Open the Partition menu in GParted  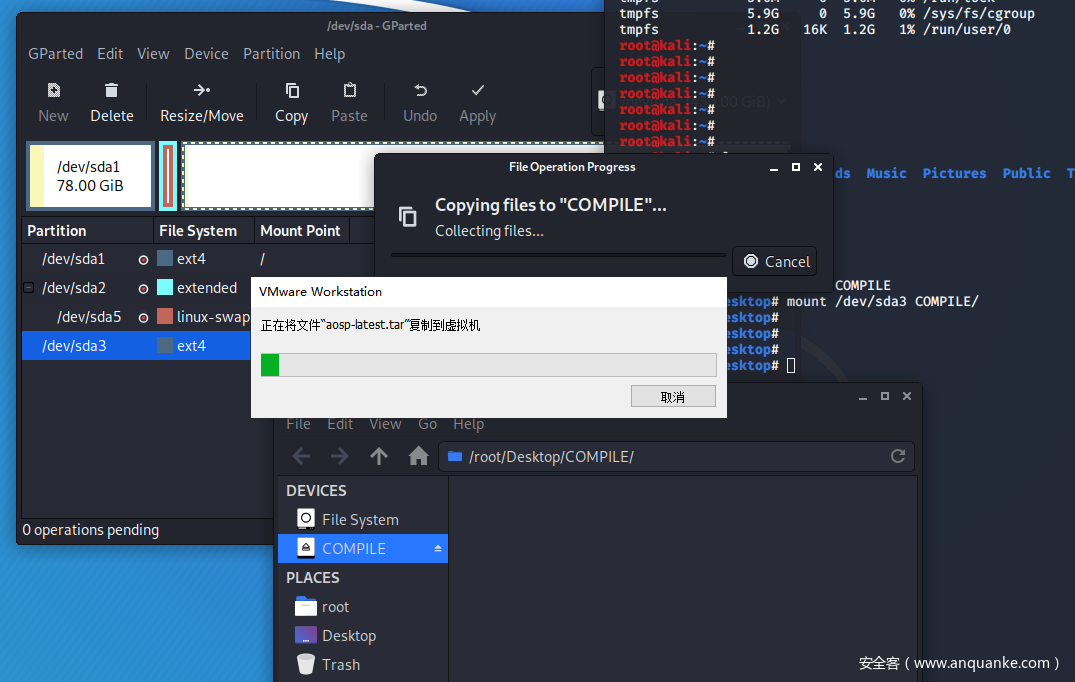point(271,54)
